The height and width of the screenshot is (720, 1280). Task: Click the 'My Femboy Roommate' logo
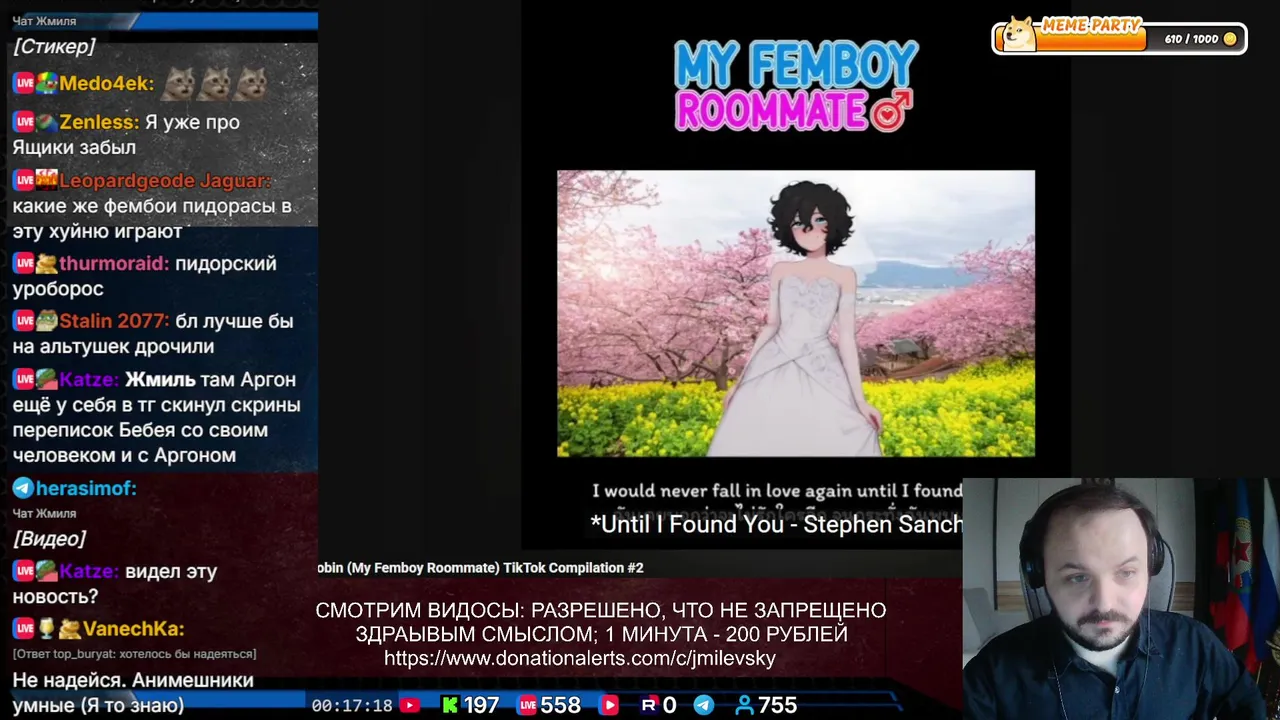pos(796,86)
